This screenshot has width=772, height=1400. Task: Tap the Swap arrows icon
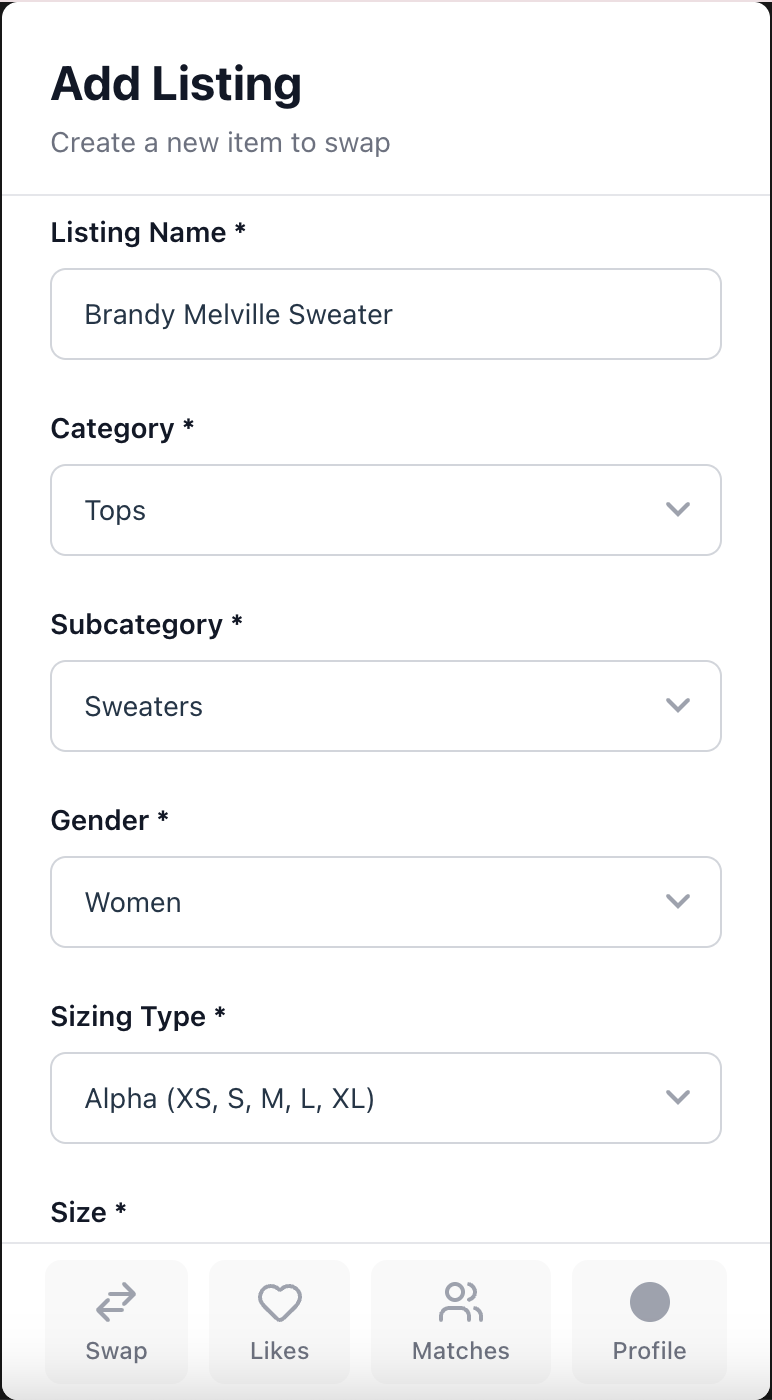[116, 1303]
